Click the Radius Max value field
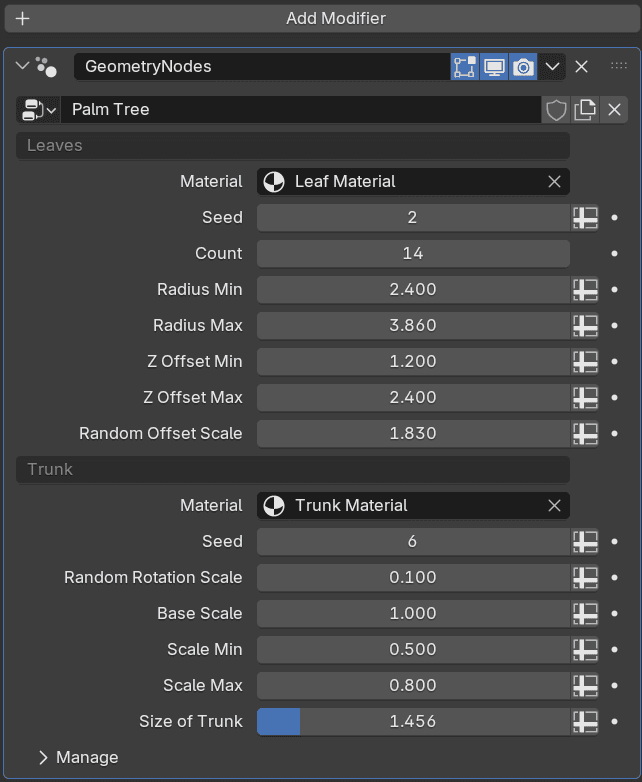 click(413, 325)
